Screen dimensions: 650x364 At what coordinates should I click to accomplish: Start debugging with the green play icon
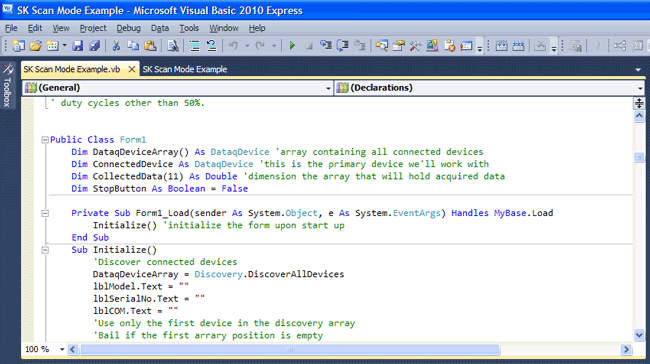pos(292,46)
